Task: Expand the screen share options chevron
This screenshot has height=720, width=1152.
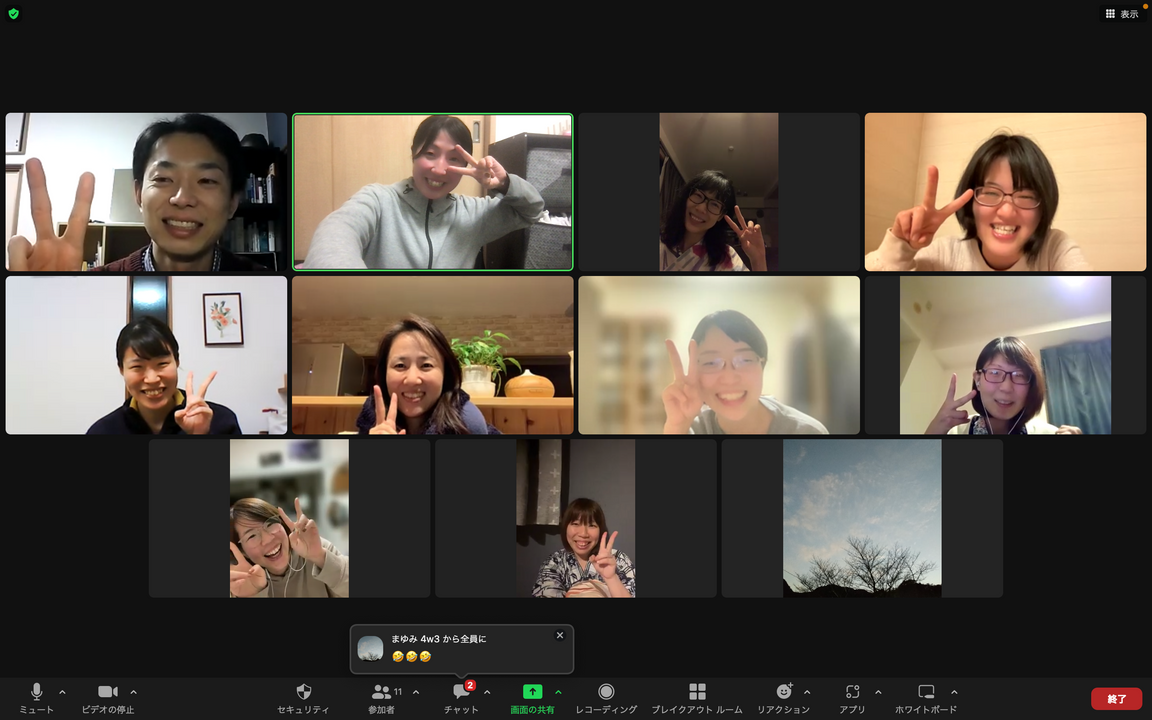Action: tap(558, 692)
